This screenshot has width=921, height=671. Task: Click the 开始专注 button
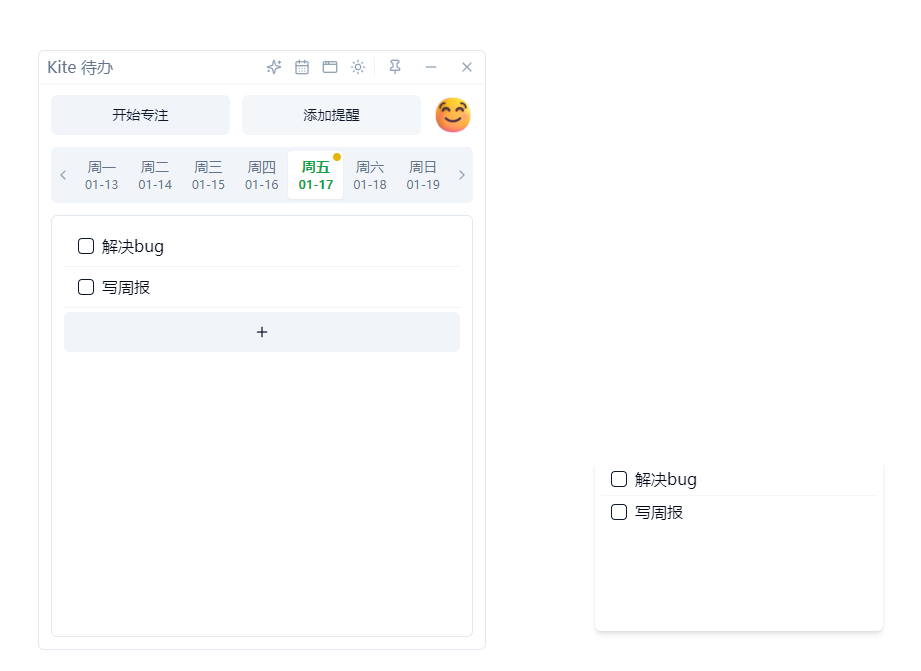click(x=140, y=115)
